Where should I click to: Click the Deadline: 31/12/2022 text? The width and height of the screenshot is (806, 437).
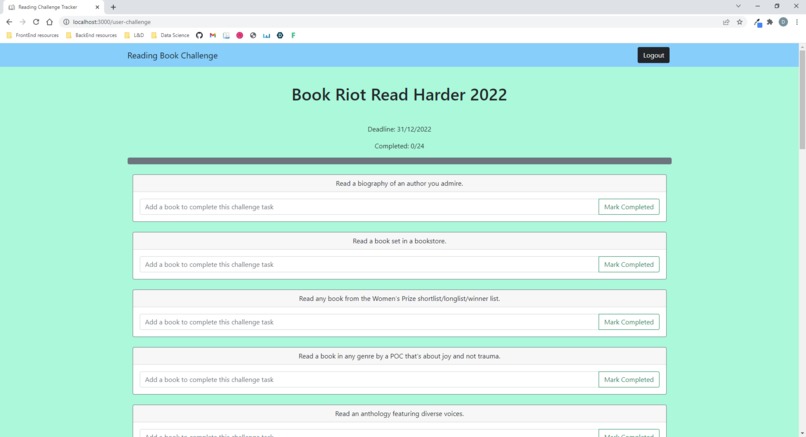click(x=399, y=130)
